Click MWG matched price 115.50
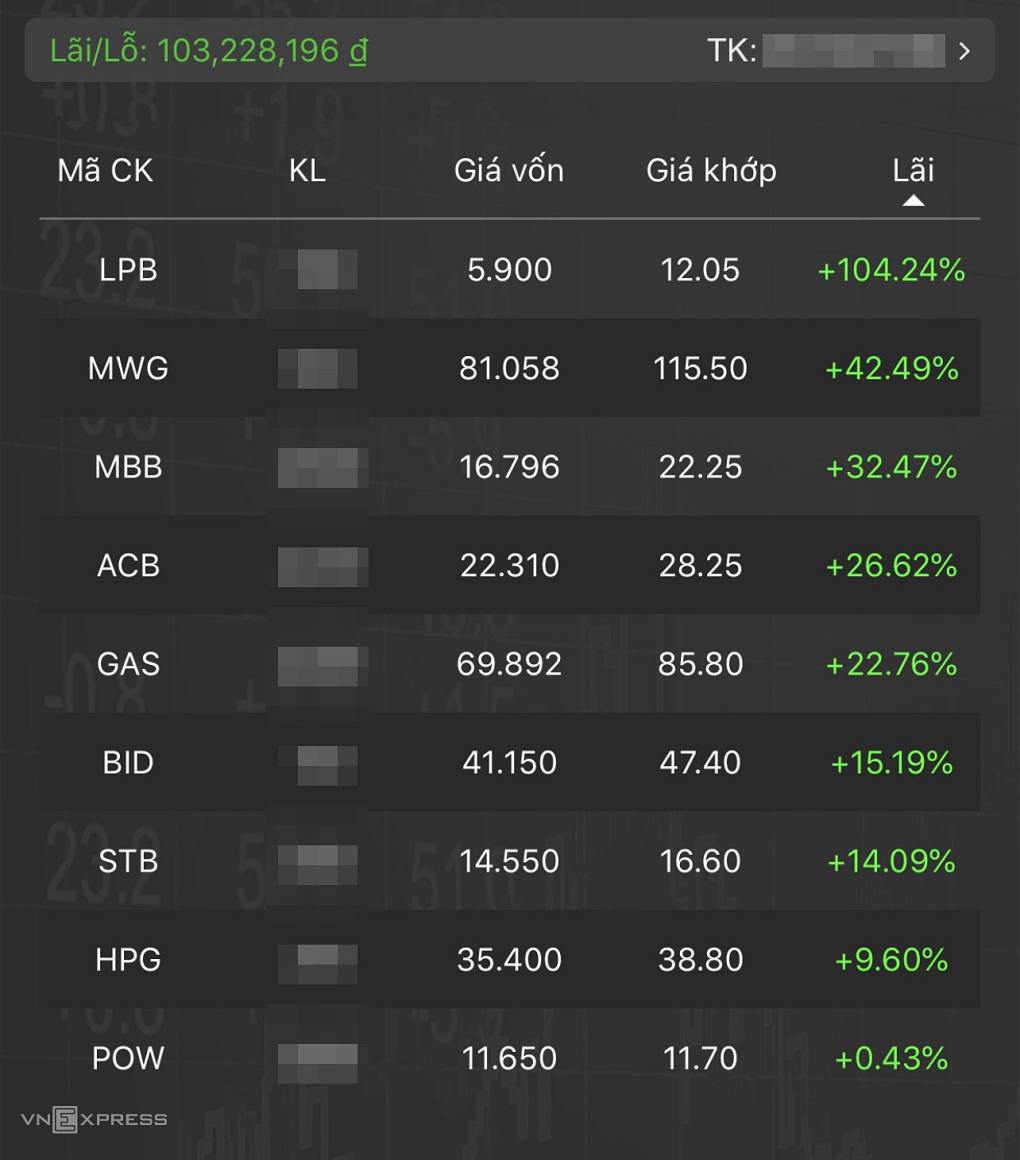The width and height of the screenshot is (1020, 1160). coord(700,369)
